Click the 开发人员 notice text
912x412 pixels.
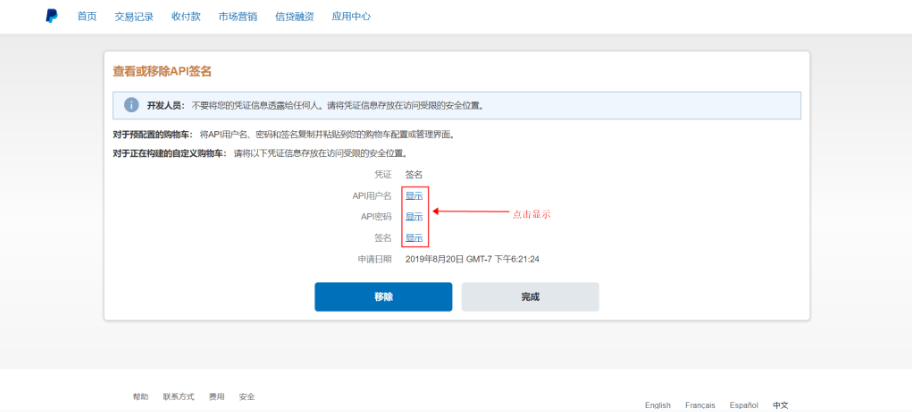coord(315,106)
